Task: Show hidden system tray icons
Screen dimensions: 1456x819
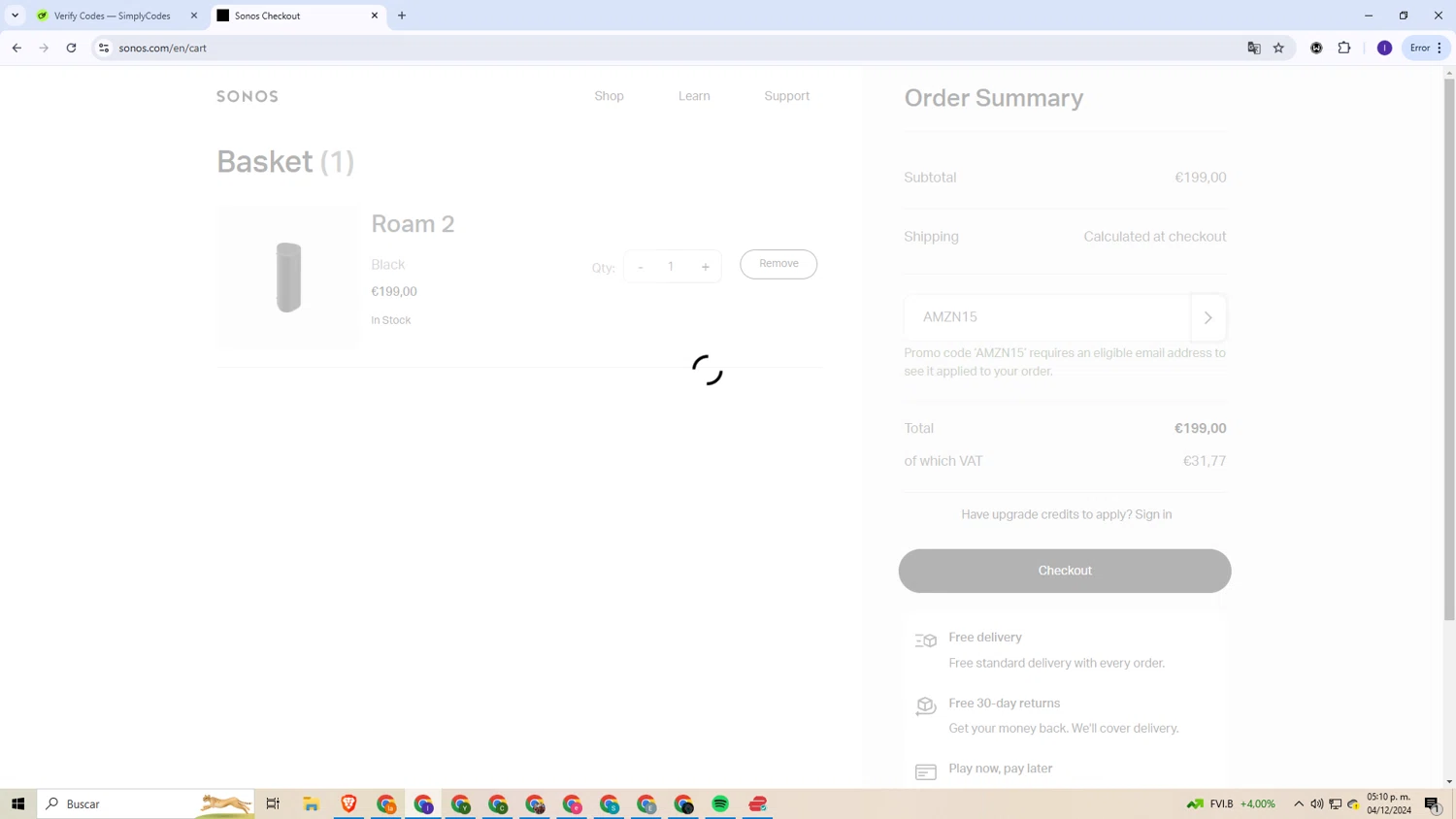Action: (x=1299, y=803)
